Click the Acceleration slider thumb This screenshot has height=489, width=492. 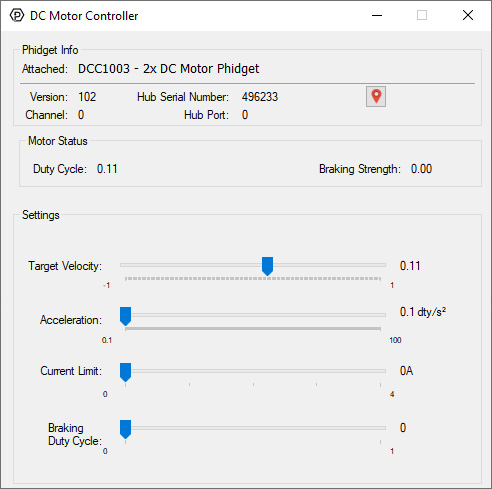126,316
